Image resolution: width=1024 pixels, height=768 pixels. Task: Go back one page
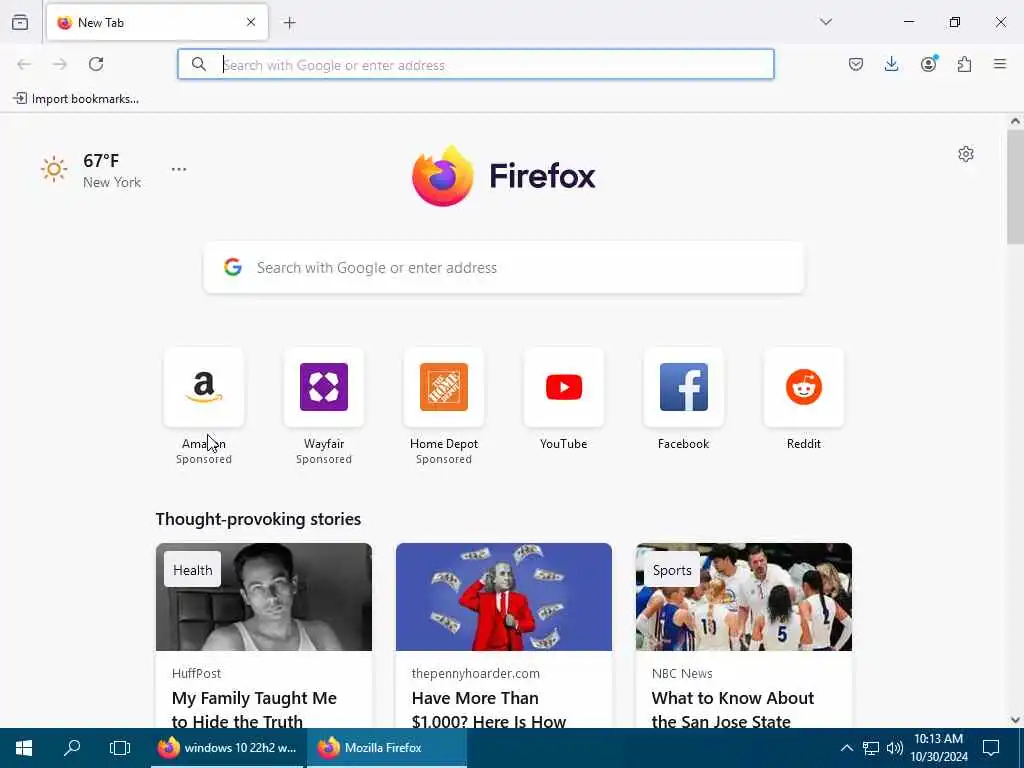[24, 64]
